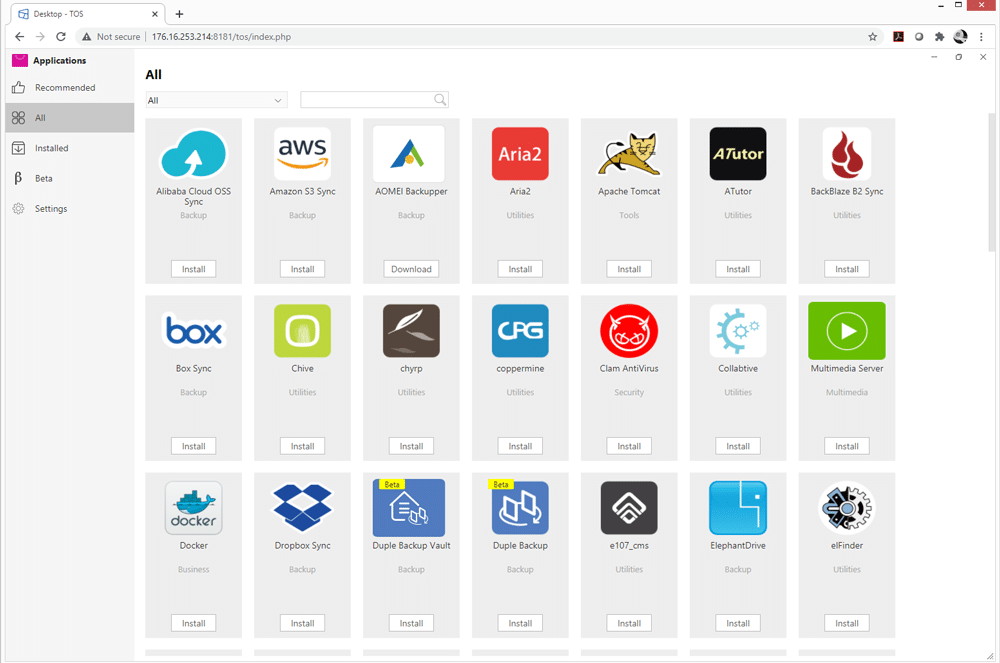
Task: Install elFinder
Action: 847,623
